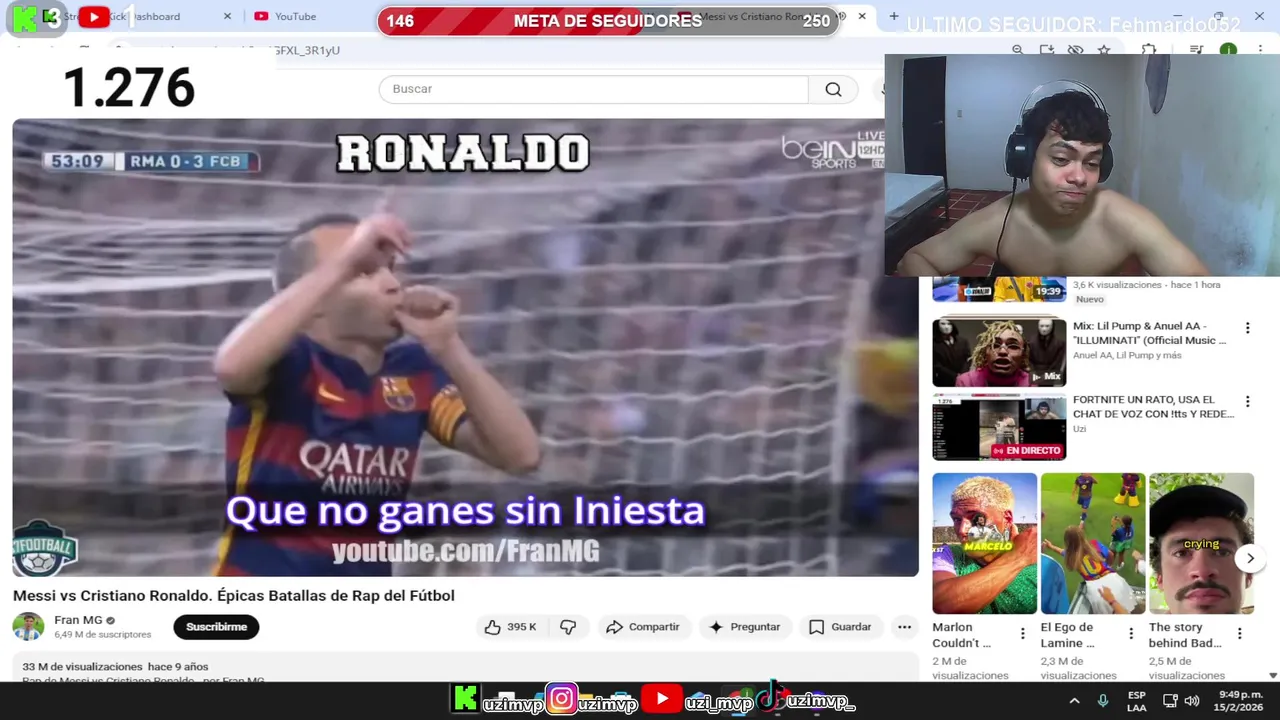Open the Fran MG channel avatar

click(28, 627)
